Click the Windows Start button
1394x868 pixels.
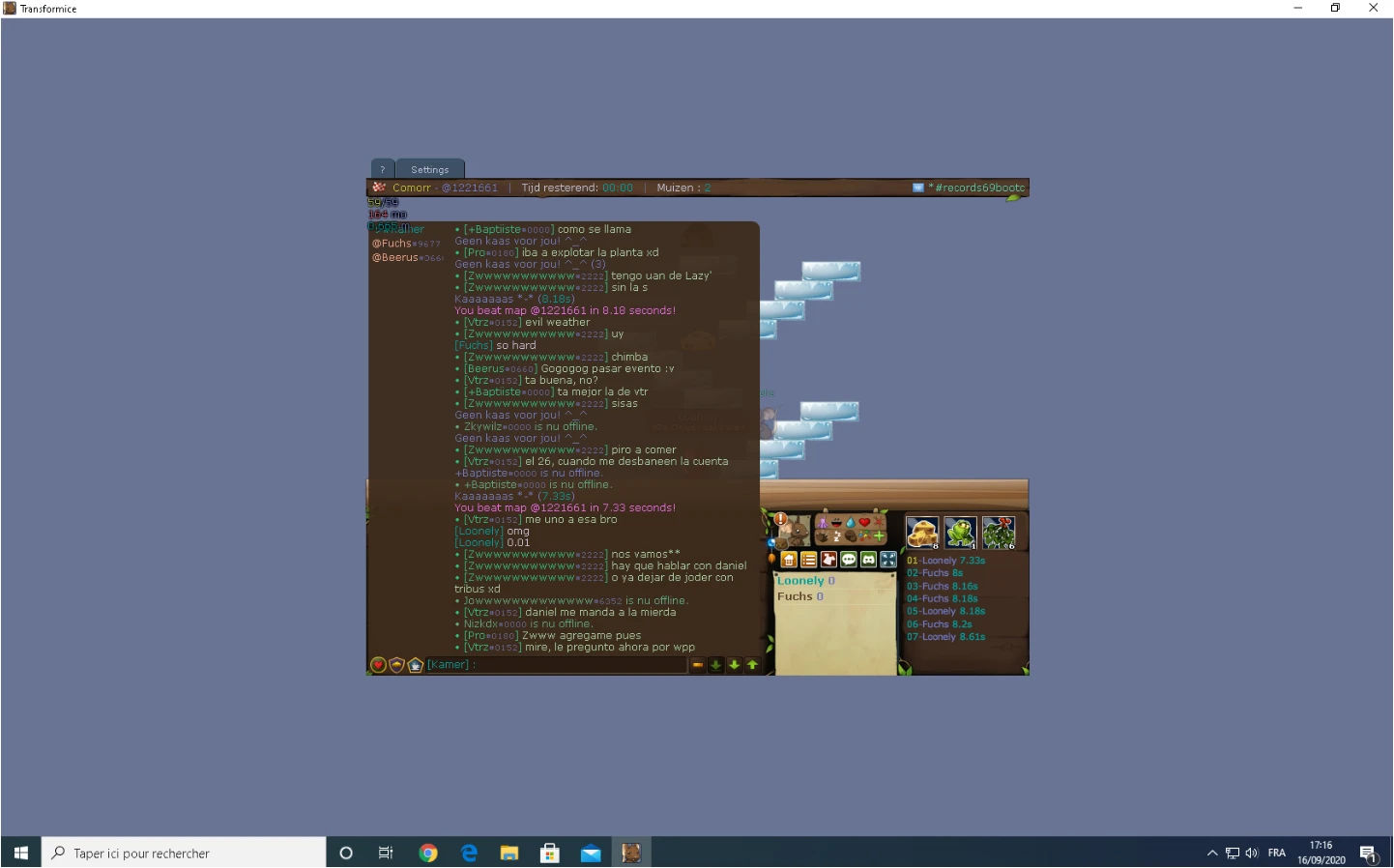(x=21, y=853)
